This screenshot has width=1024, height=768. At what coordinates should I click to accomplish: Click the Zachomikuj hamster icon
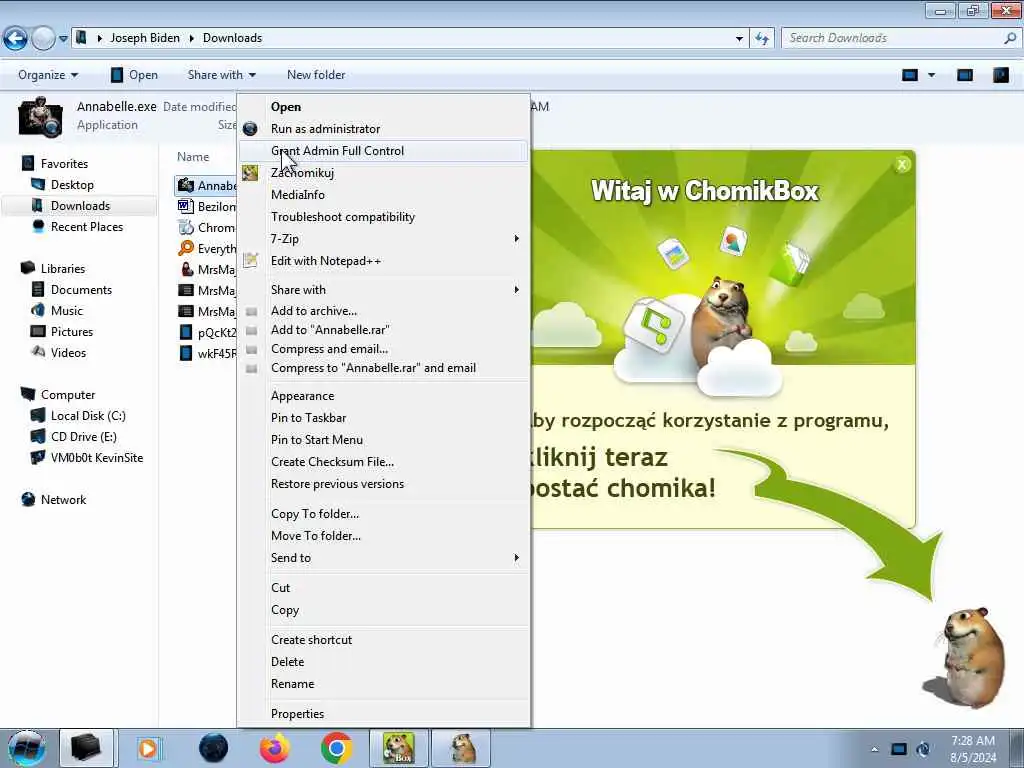click(x=250, y=173)
